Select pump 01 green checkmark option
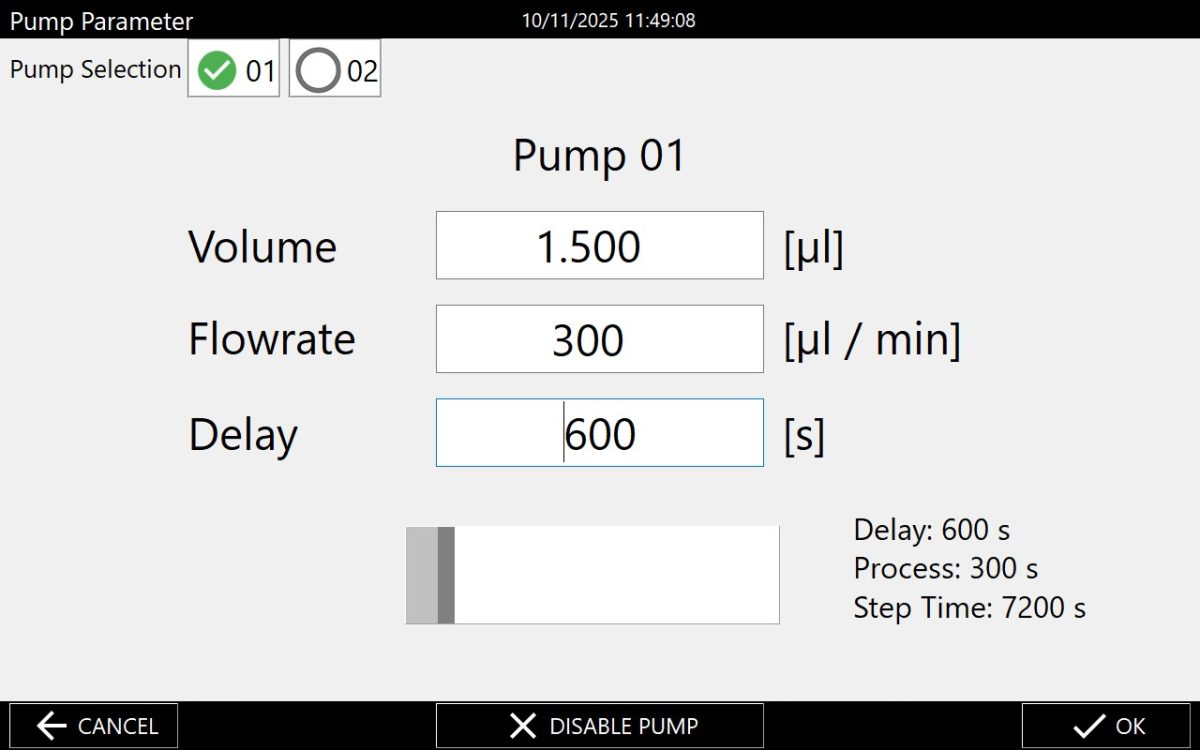The height and width of the screenshot is (750, 1200). click(217, 71)
